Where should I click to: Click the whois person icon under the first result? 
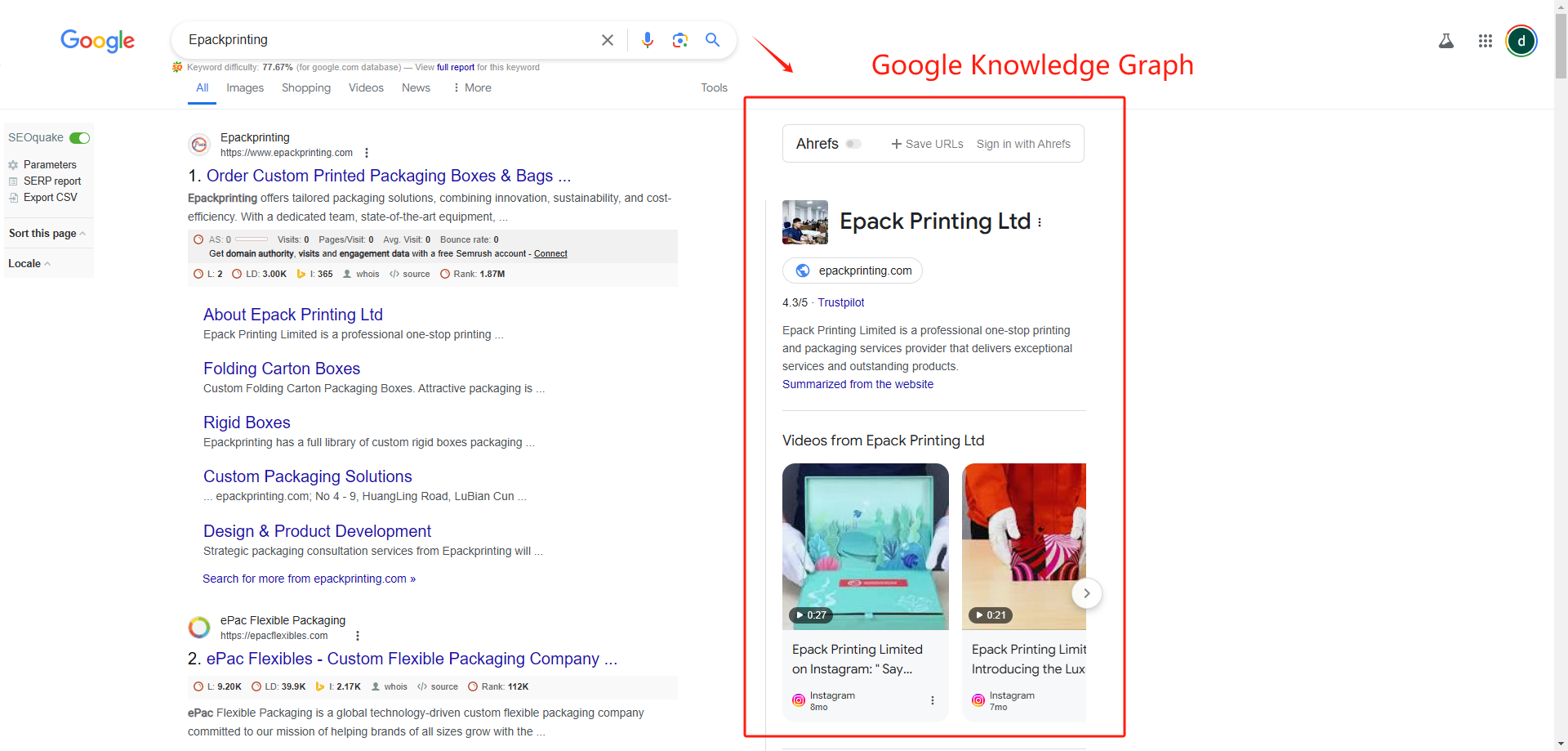click(x=346, y=274)
